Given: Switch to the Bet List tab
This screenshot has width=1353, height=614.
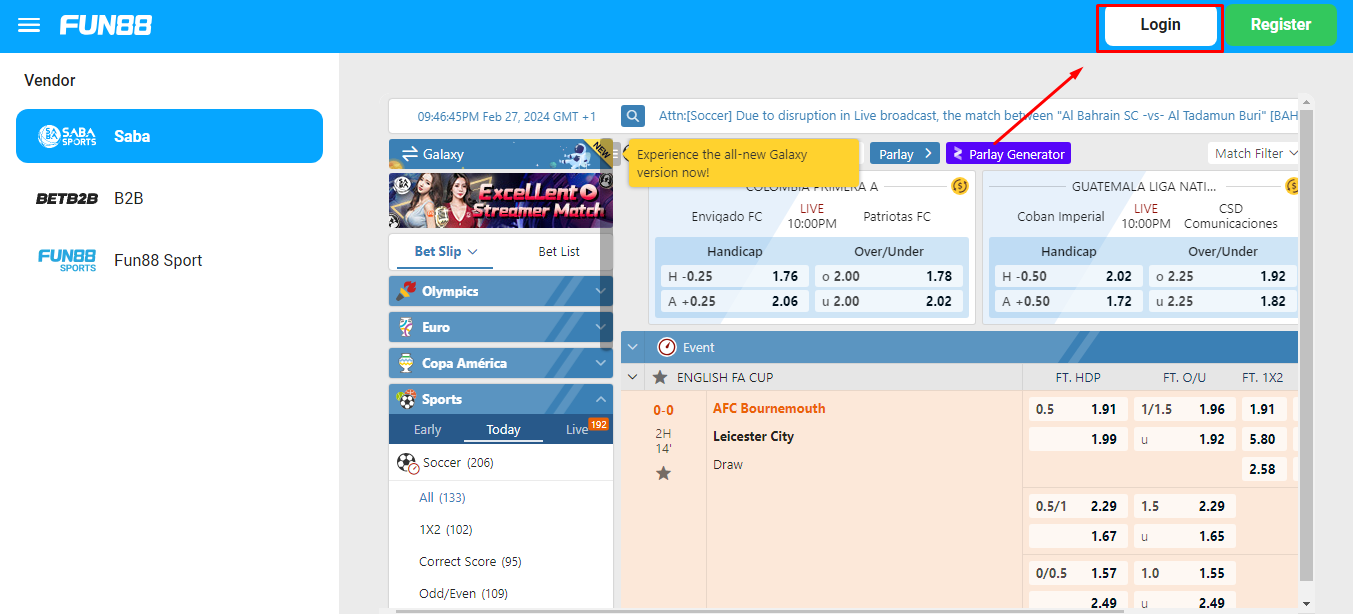Looking at the screenshot, I should tap(559, 251).
